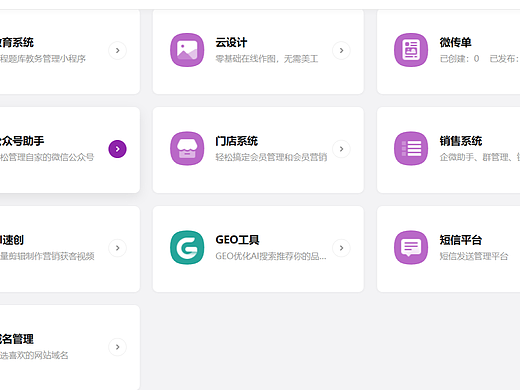Open the 云设计 image icon
520x390 pixels.
(187, 50)
